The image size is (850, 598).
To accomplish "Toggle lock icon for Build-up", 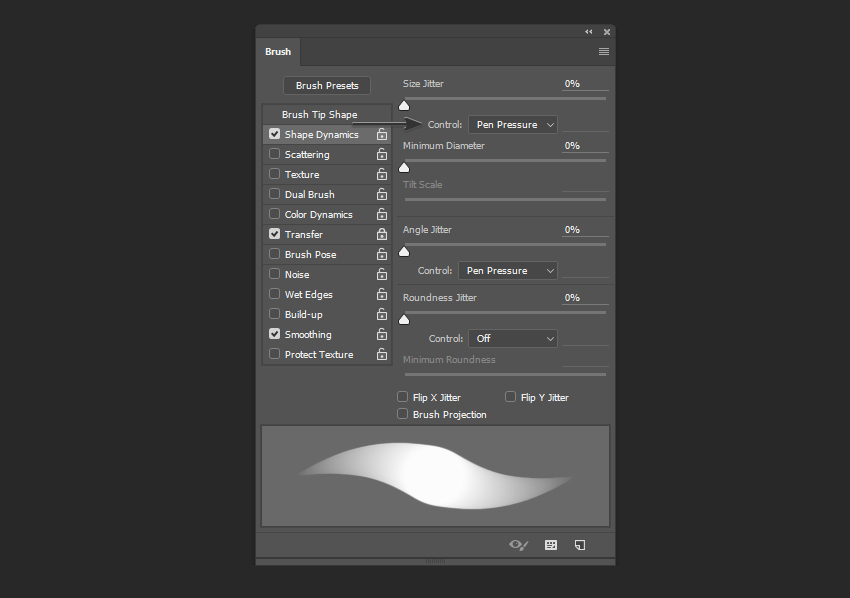I will coord(382,314).
